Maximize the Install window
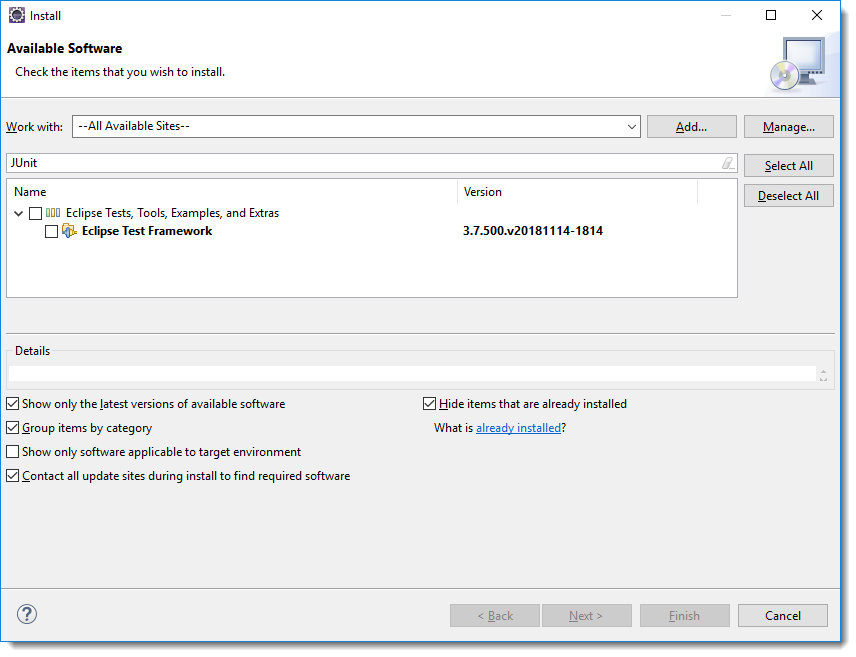 click(x=771, y=15)
